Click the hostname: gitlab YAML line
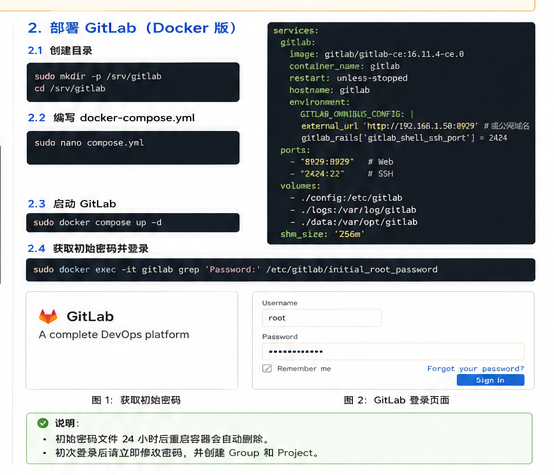Screen dimensions: 554x475 pyautogui.click(x=329, y=90)
